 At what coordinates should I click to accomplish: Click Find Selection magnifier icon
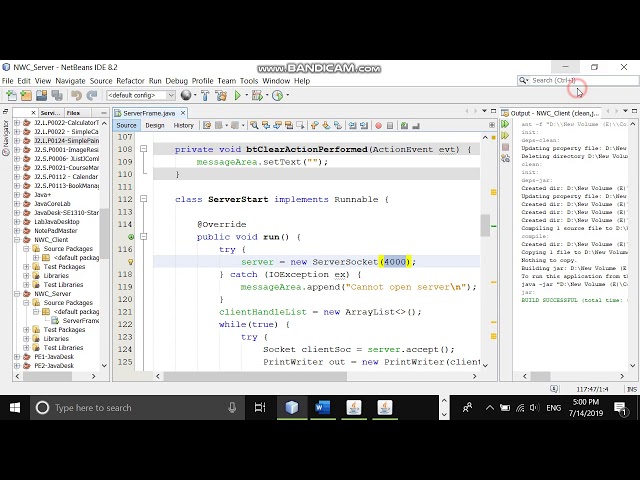(x=254, y=125)
